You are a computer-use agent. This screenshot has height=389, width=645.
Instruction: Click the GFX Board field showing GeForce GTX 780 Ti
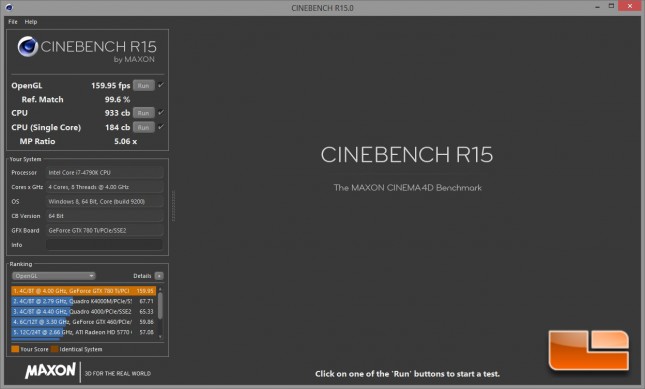click(104, 230)
